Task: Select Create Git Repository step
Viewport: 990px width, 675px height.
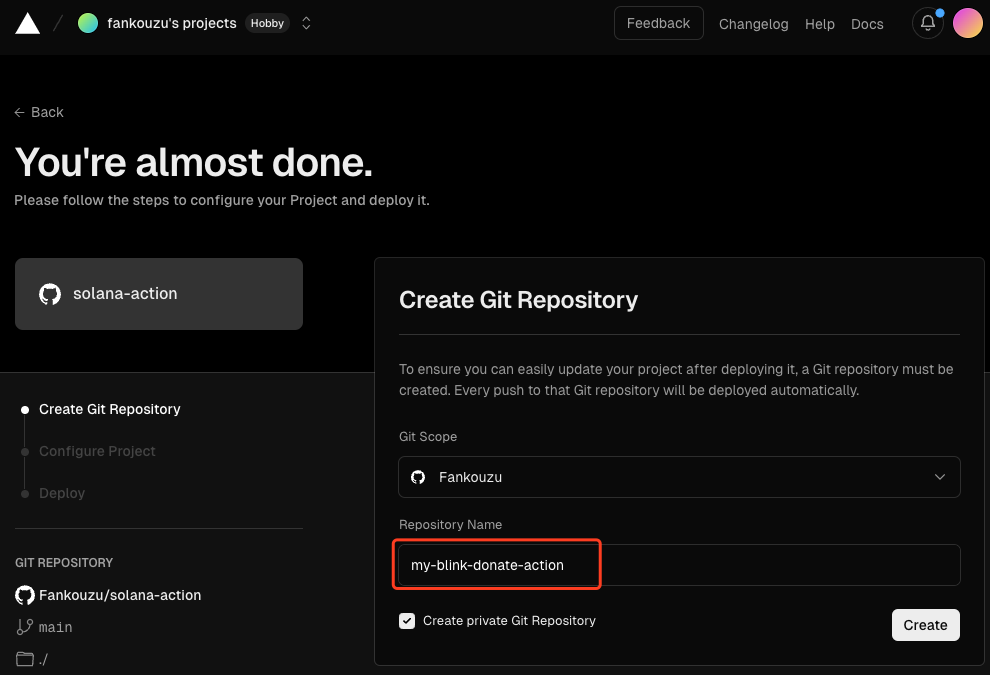Action: 109,409
